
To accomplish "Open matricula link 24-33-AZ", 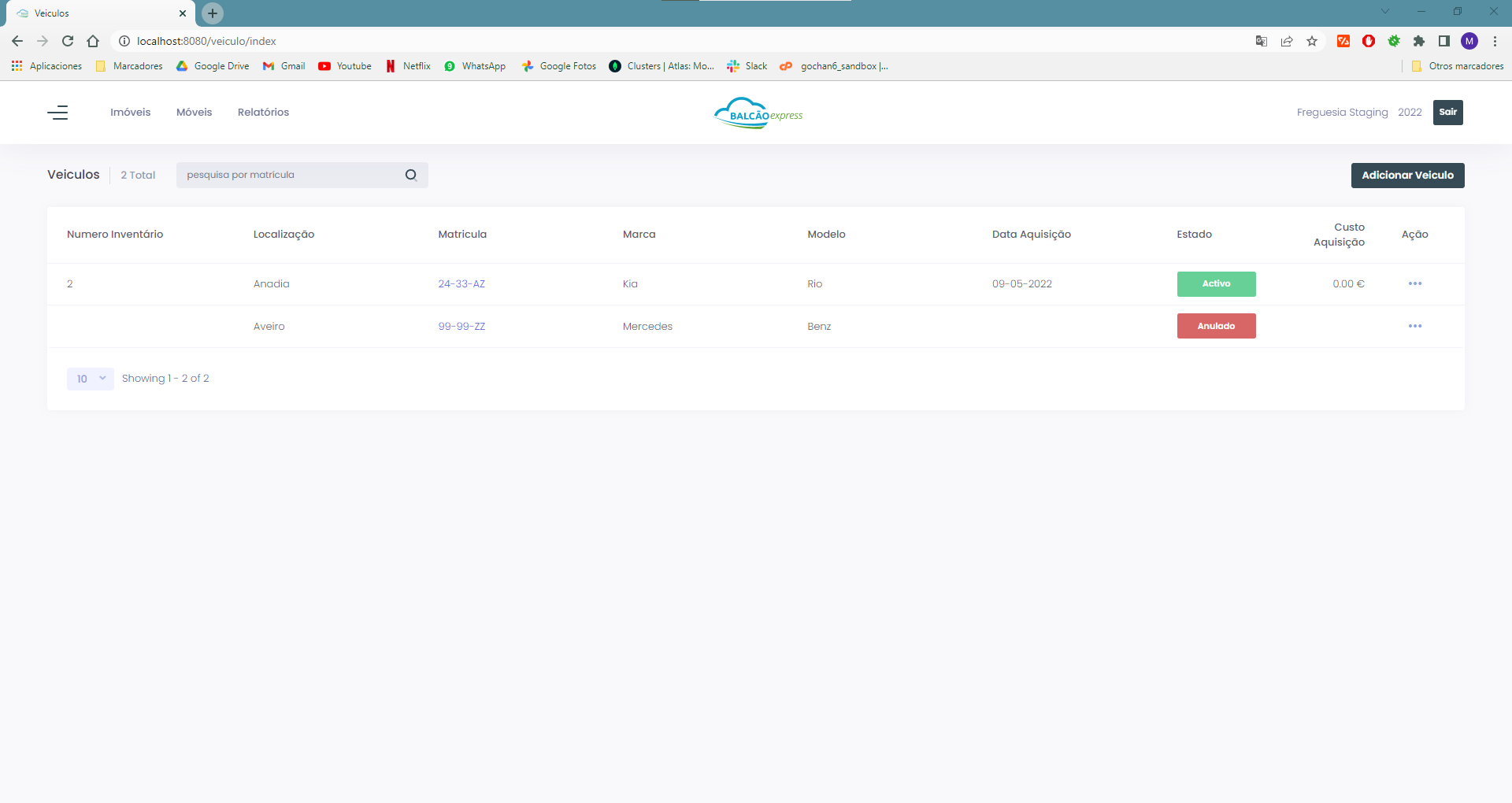I will [461, 283].
